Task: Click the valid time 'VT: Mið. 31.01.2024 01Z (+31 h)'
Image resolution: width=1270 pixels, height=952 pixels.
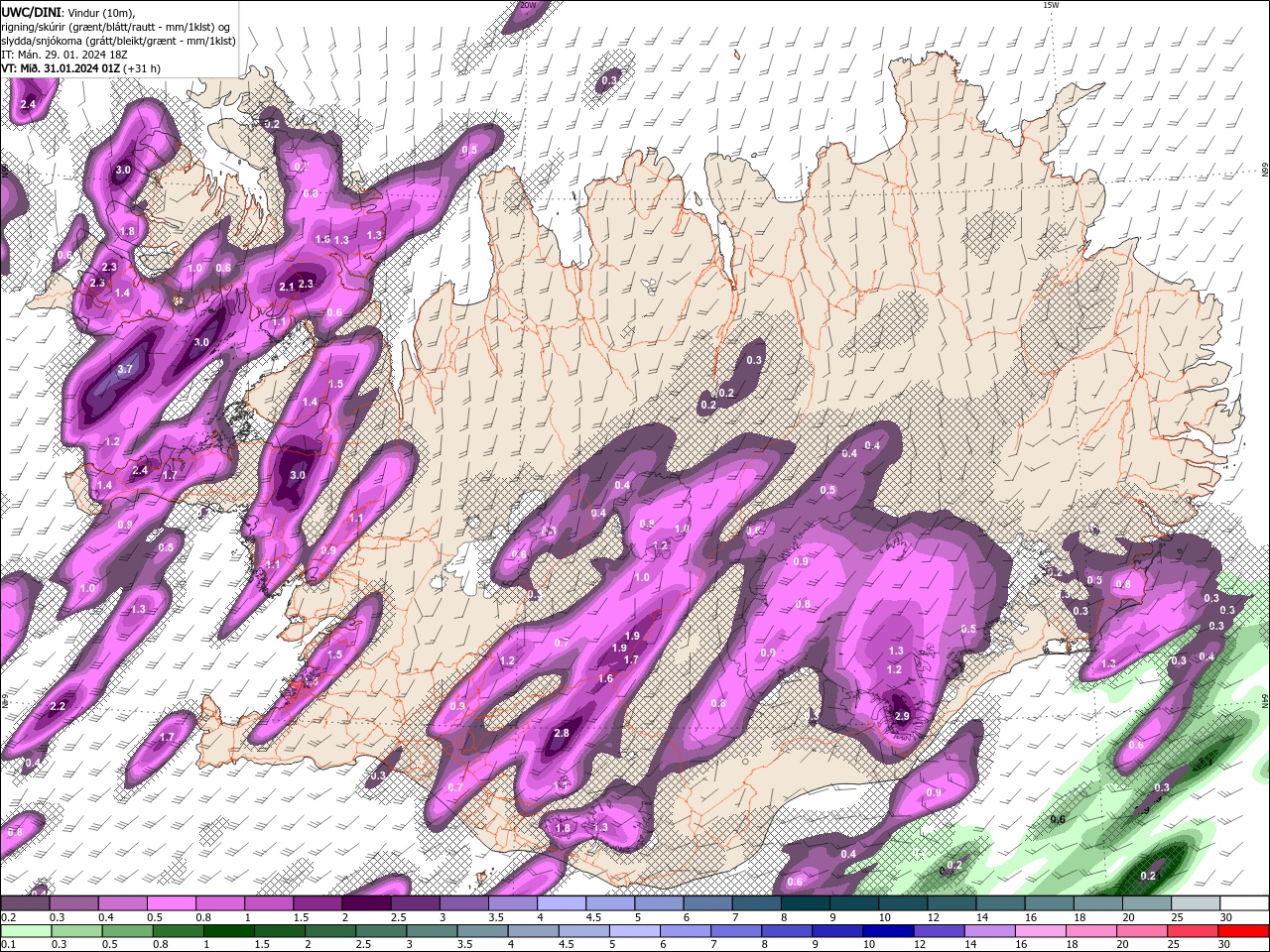Action: (80, 68)
